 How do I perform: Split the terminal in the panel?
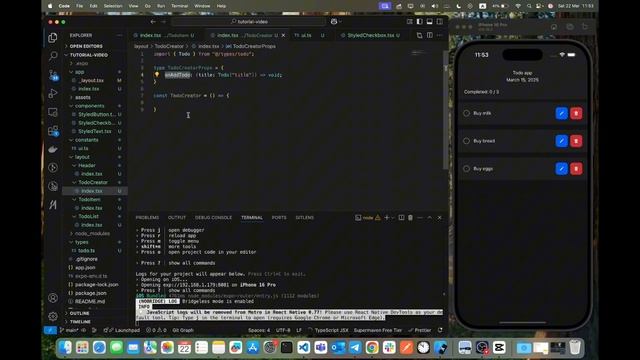pyautogui.click(x=401, y=218)
